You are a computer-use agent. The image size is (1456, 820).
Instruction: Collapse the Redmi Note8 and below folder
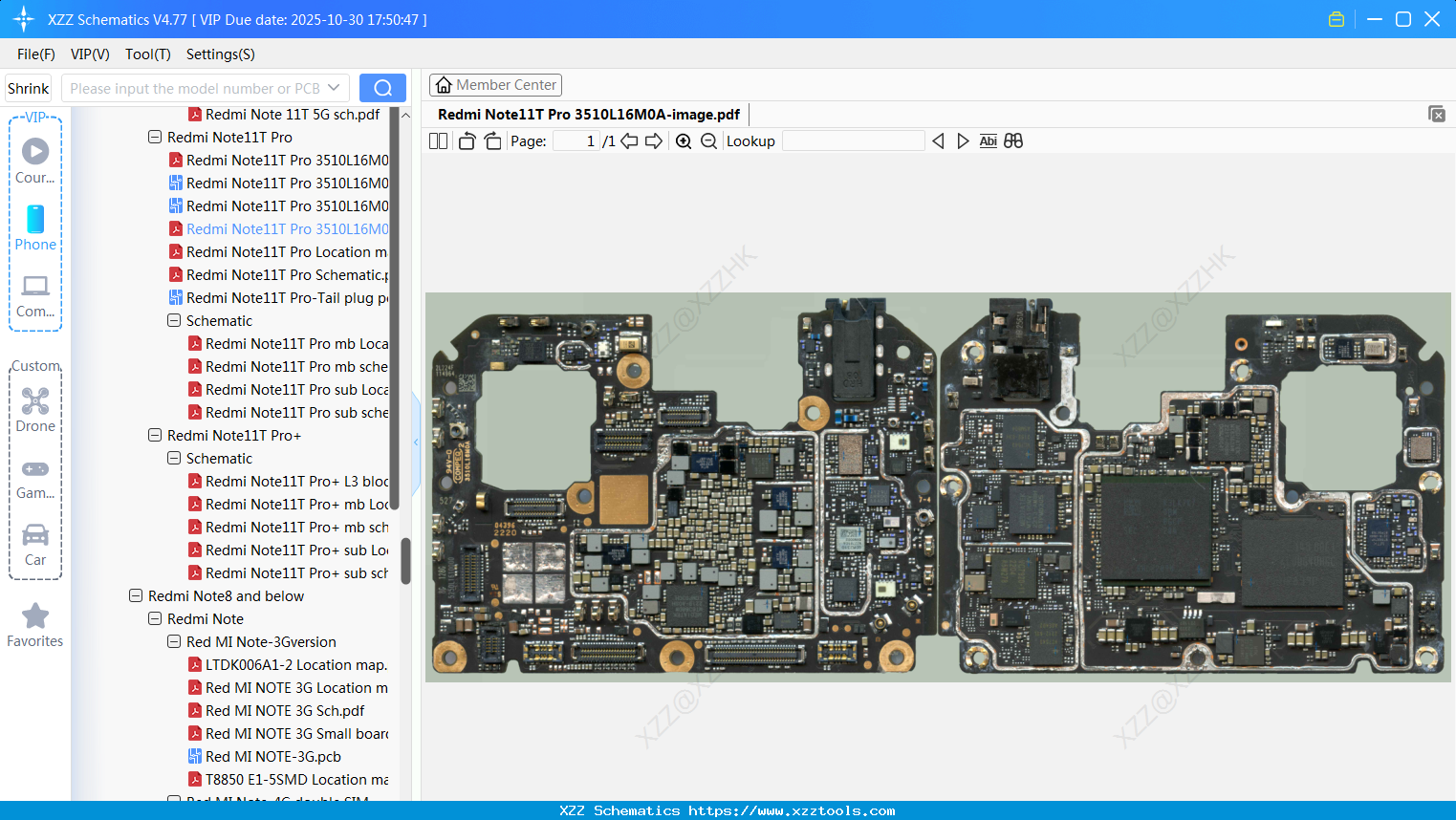136,595
